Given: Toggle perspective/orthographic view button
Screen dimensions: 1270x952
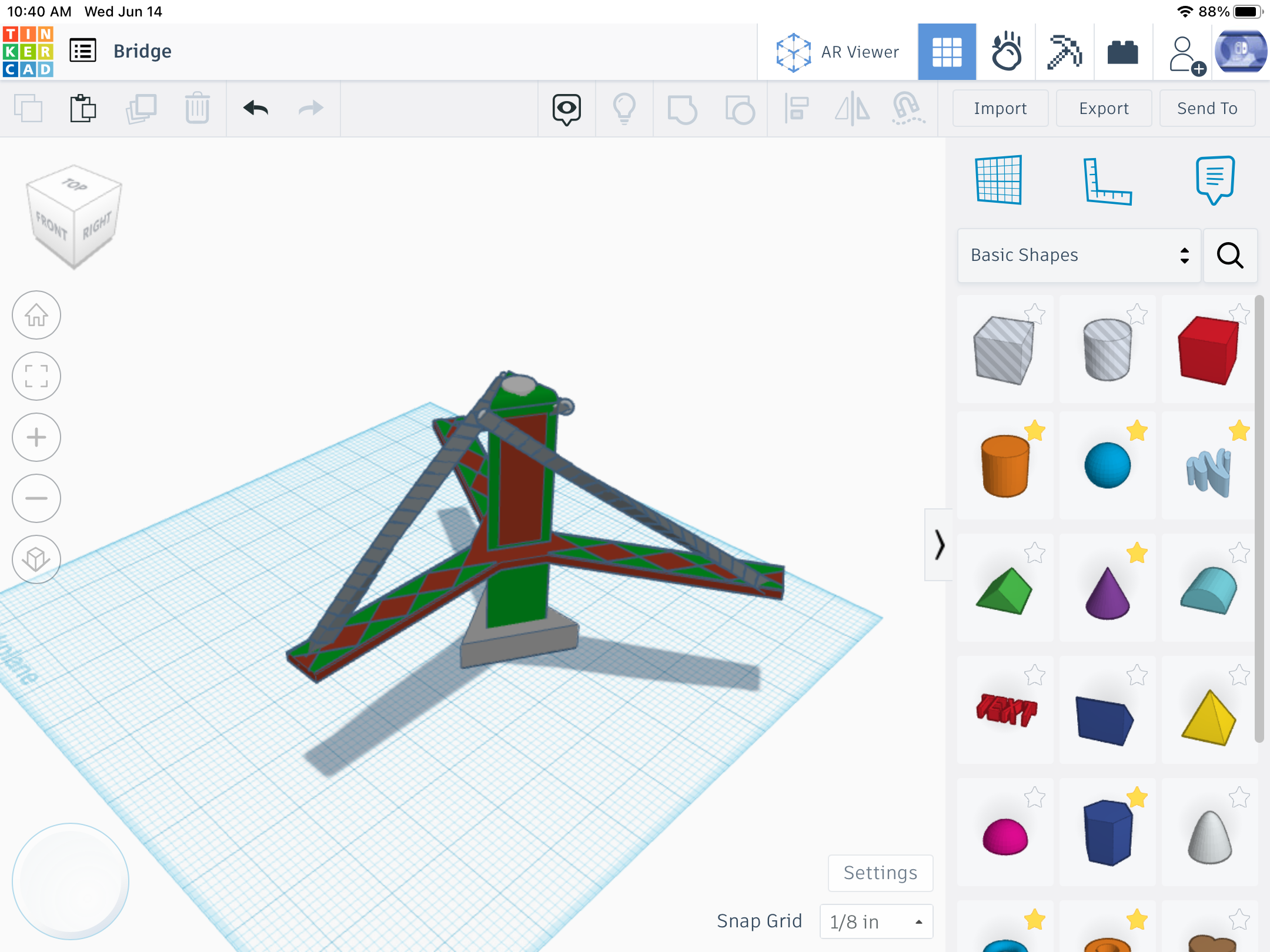Looking at the screenshot, I should (x=36, y=559).
